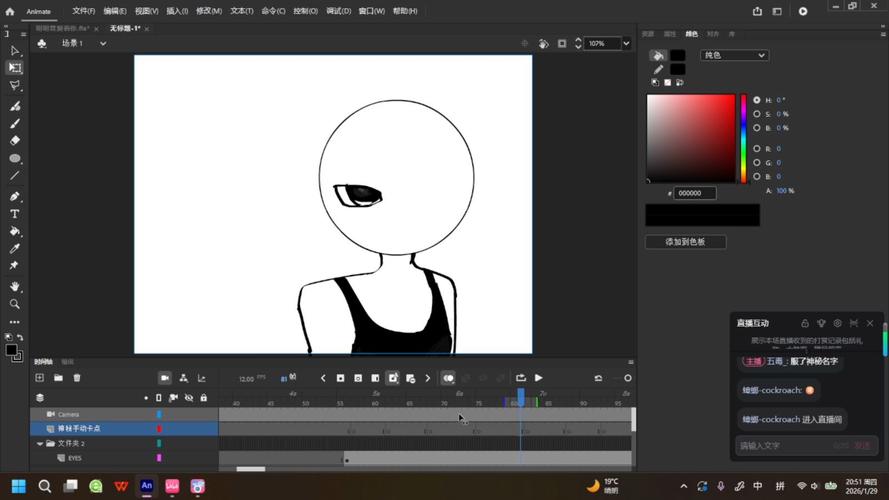Open the 纯色 color type dropdown
The width and height of the screenshot is (889, 500).
click(734, 55)
